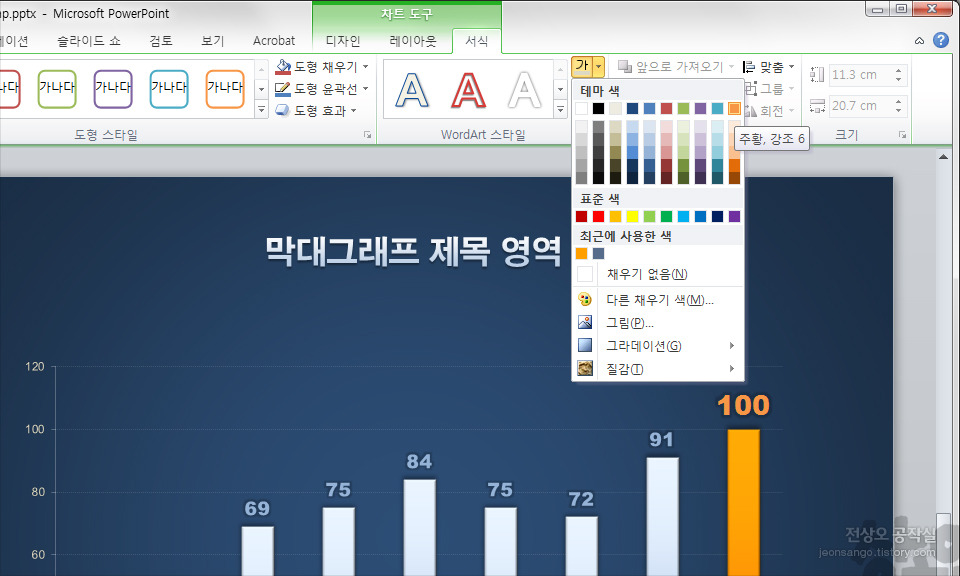The width and height of the screenshot is (960, 576).
Task: Click the 20.7 cm width field
Action: (860, 106)
